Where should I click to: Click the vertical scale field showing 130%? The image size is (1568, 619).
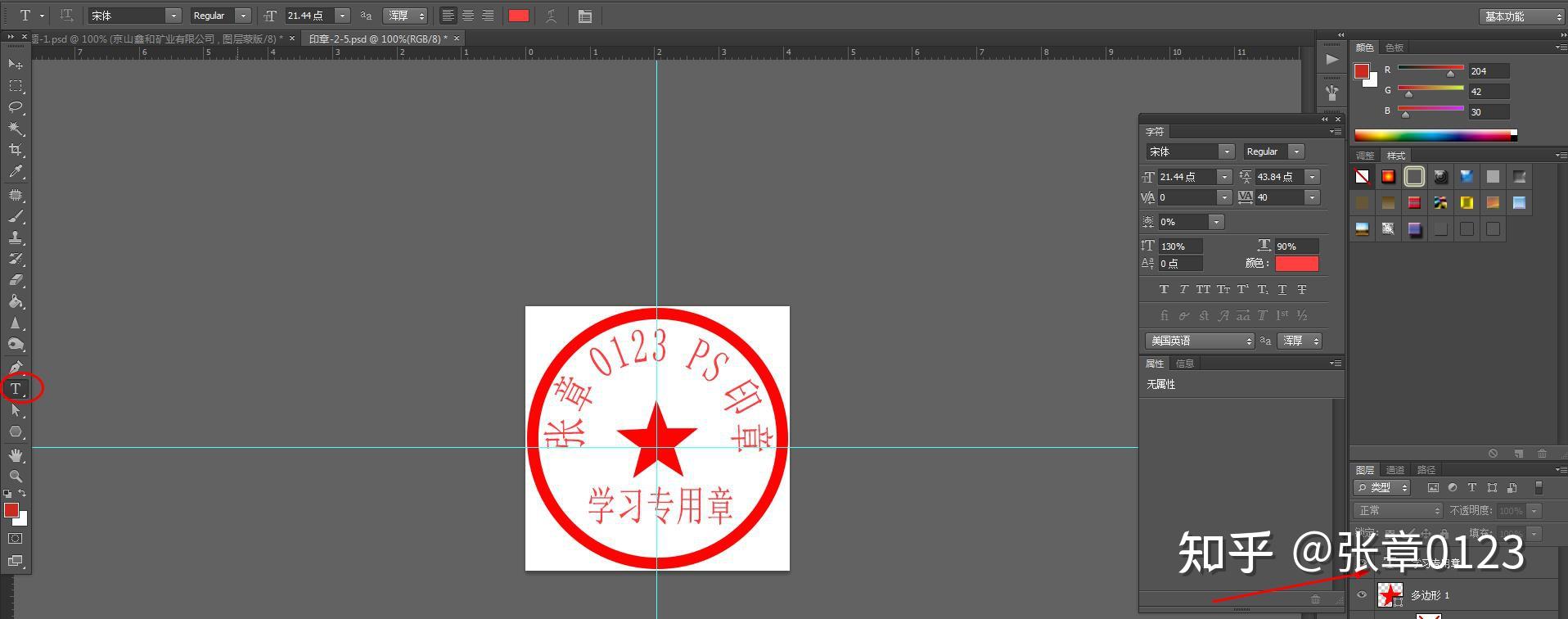coord(1180,246)
